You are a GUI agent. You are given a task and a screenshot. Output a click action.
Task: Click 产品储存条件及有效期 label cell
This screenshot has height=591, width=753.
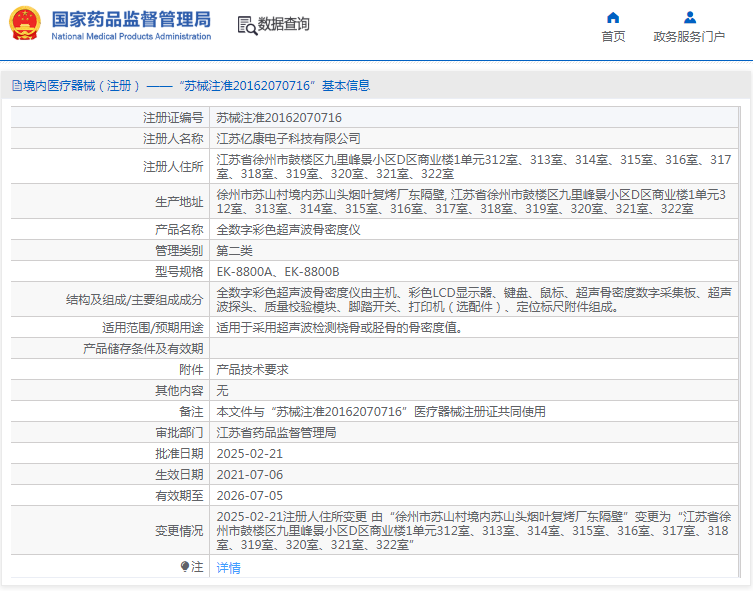110,349
